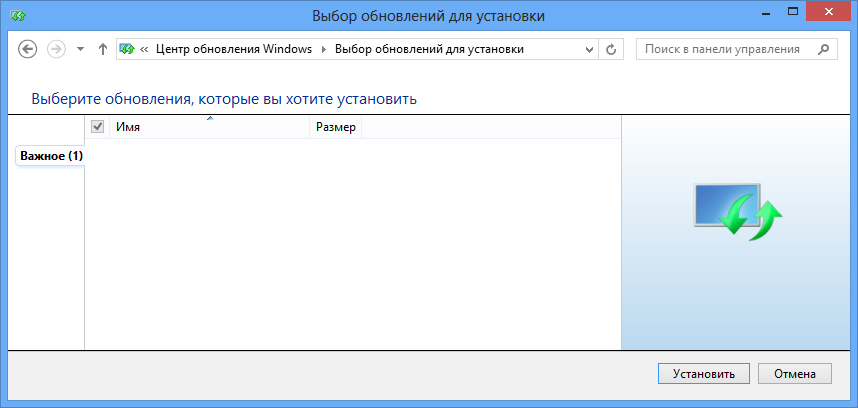The image size is (858, 408).
Task: Select the Важное (1) category tab
Action: [x=50, y=157]
